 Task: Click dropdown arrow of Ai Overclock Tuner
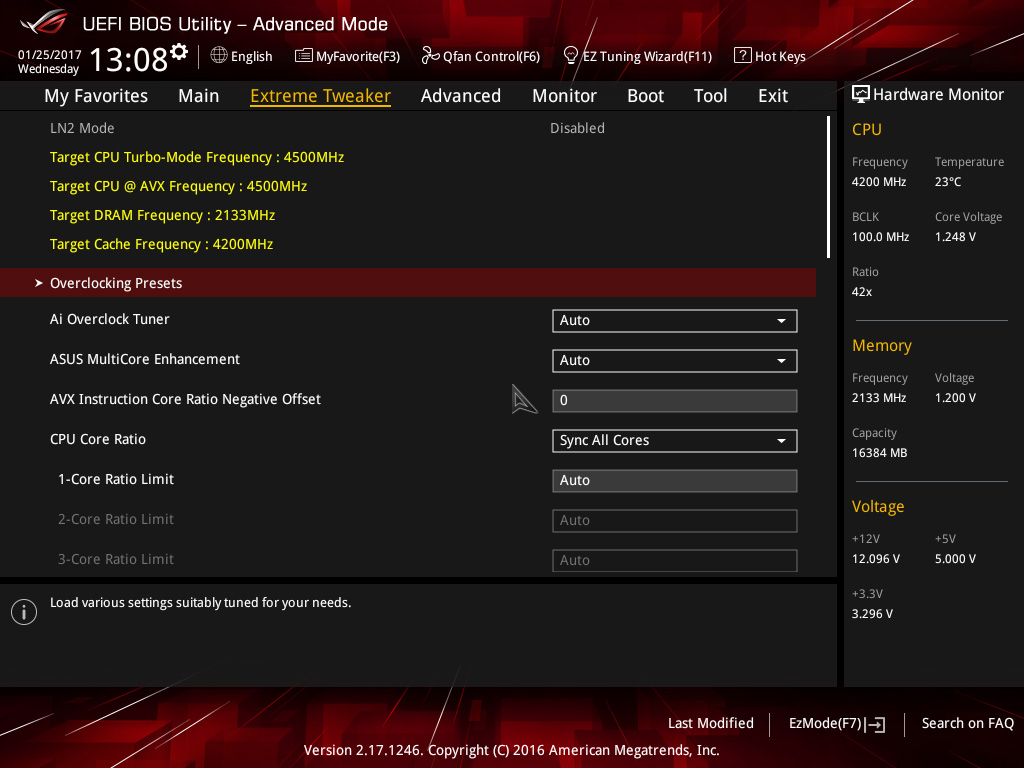tap(781, 321)
